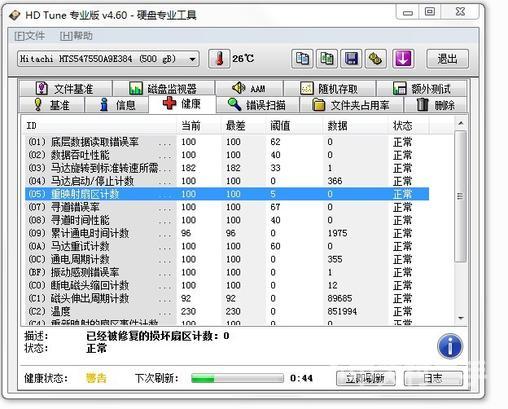The width and height of the screenshot is (508, 409).
Task: Click the copy screenshot to clipboard icon
Action: (327, 59)
